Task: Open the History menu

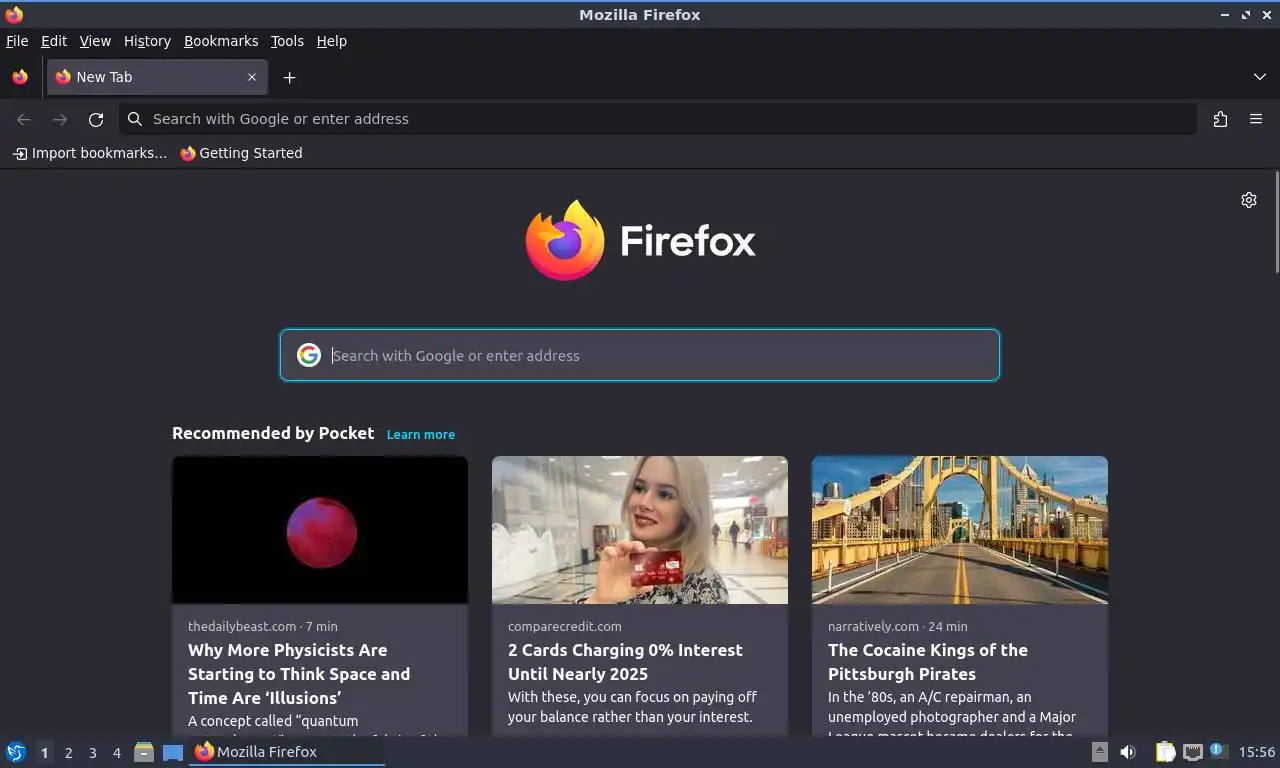Action: pyautogui.click(x=147, y=41)
